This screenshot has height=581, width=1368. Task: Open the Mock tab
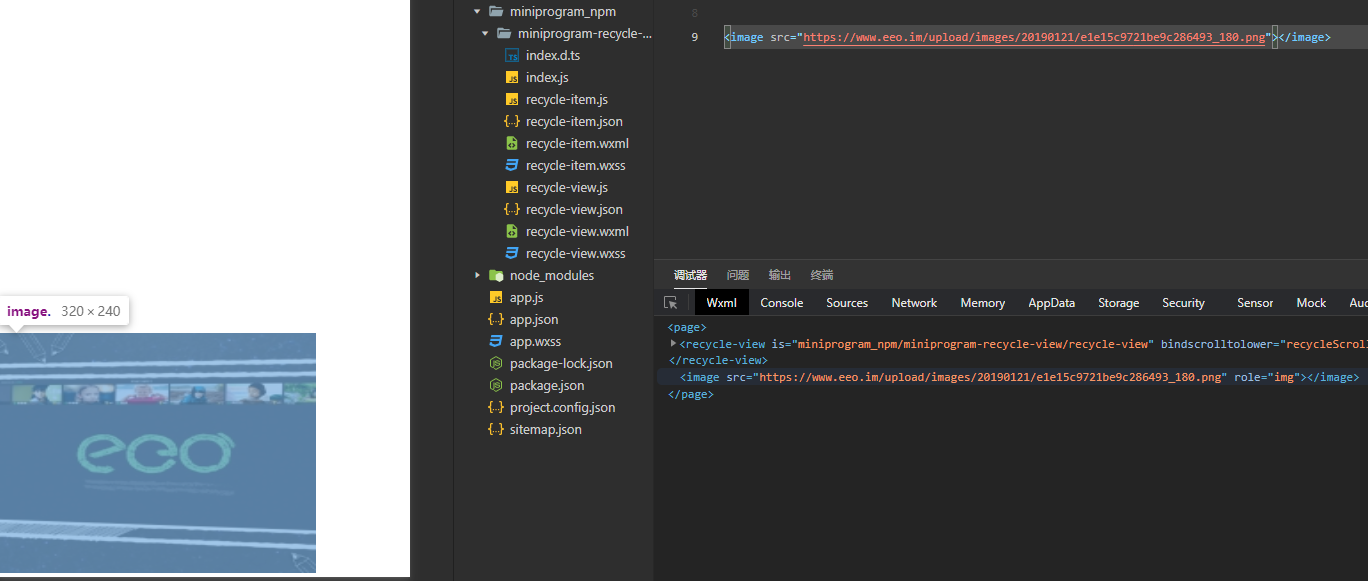click(x=1311, y=303)
